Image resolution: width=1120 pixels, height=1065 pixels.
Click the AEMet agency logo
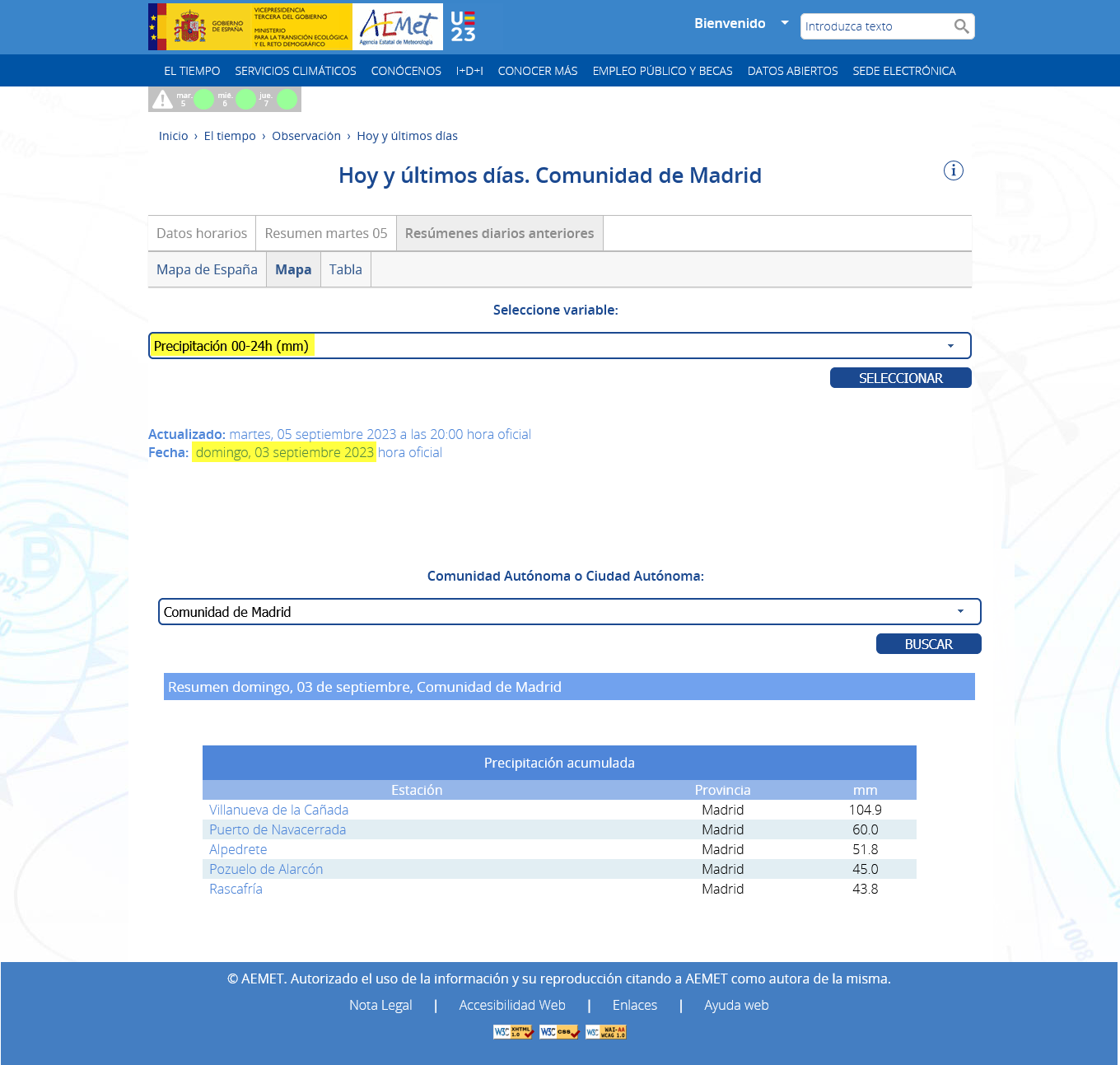[397, 27]
